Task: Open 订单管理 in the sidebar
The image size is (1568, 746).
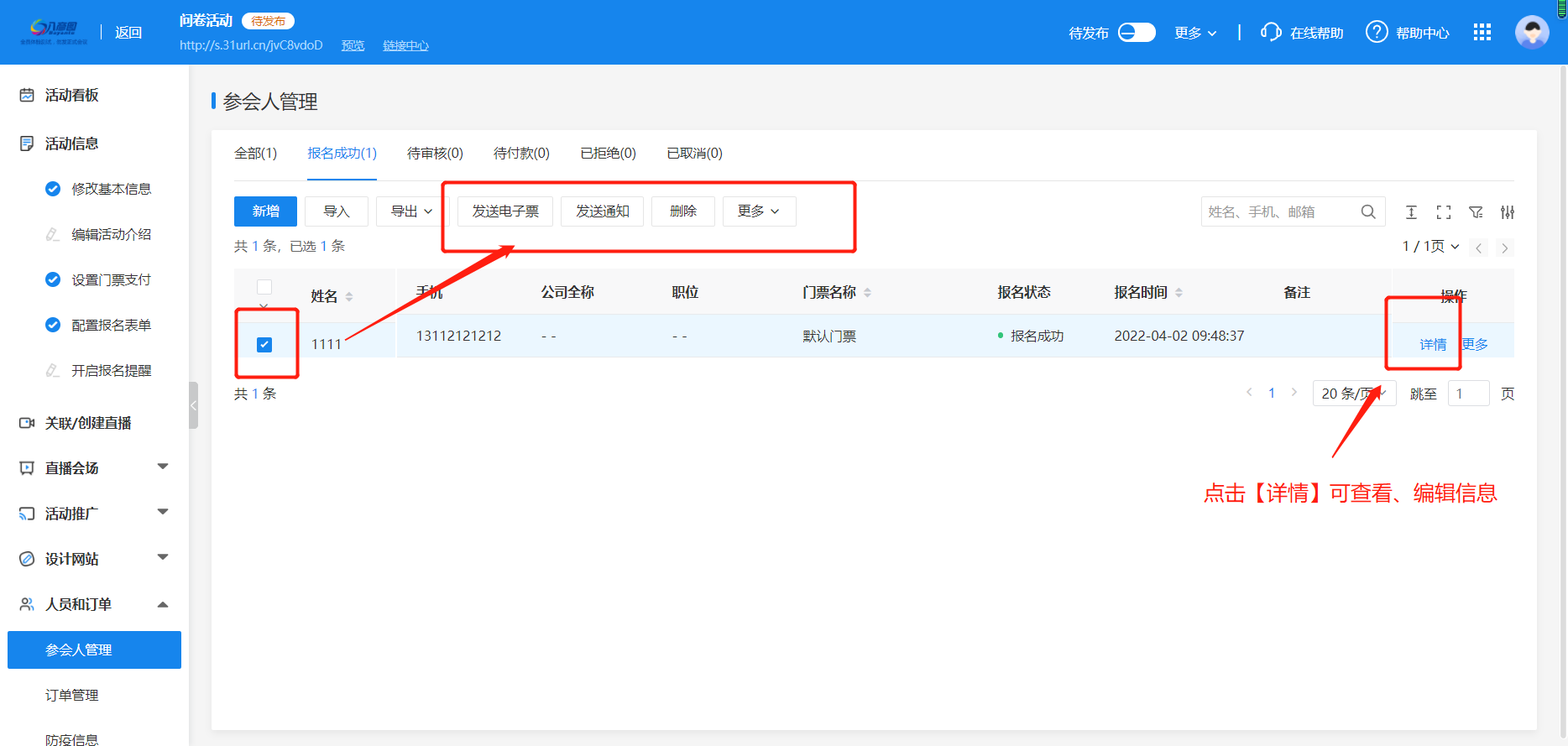Action: coord(72,695)
